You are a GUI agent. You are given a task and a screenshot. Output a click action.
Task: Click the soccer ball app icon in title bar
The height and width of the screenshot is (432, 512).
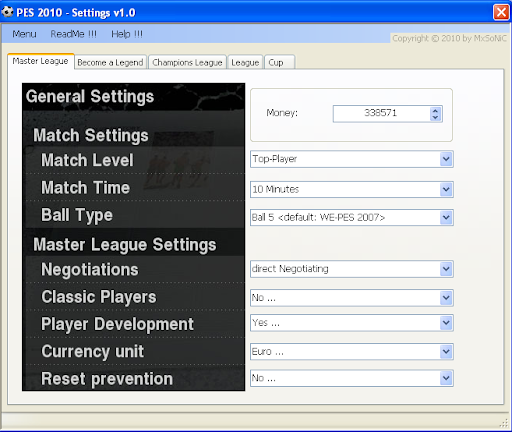point(7,12)
